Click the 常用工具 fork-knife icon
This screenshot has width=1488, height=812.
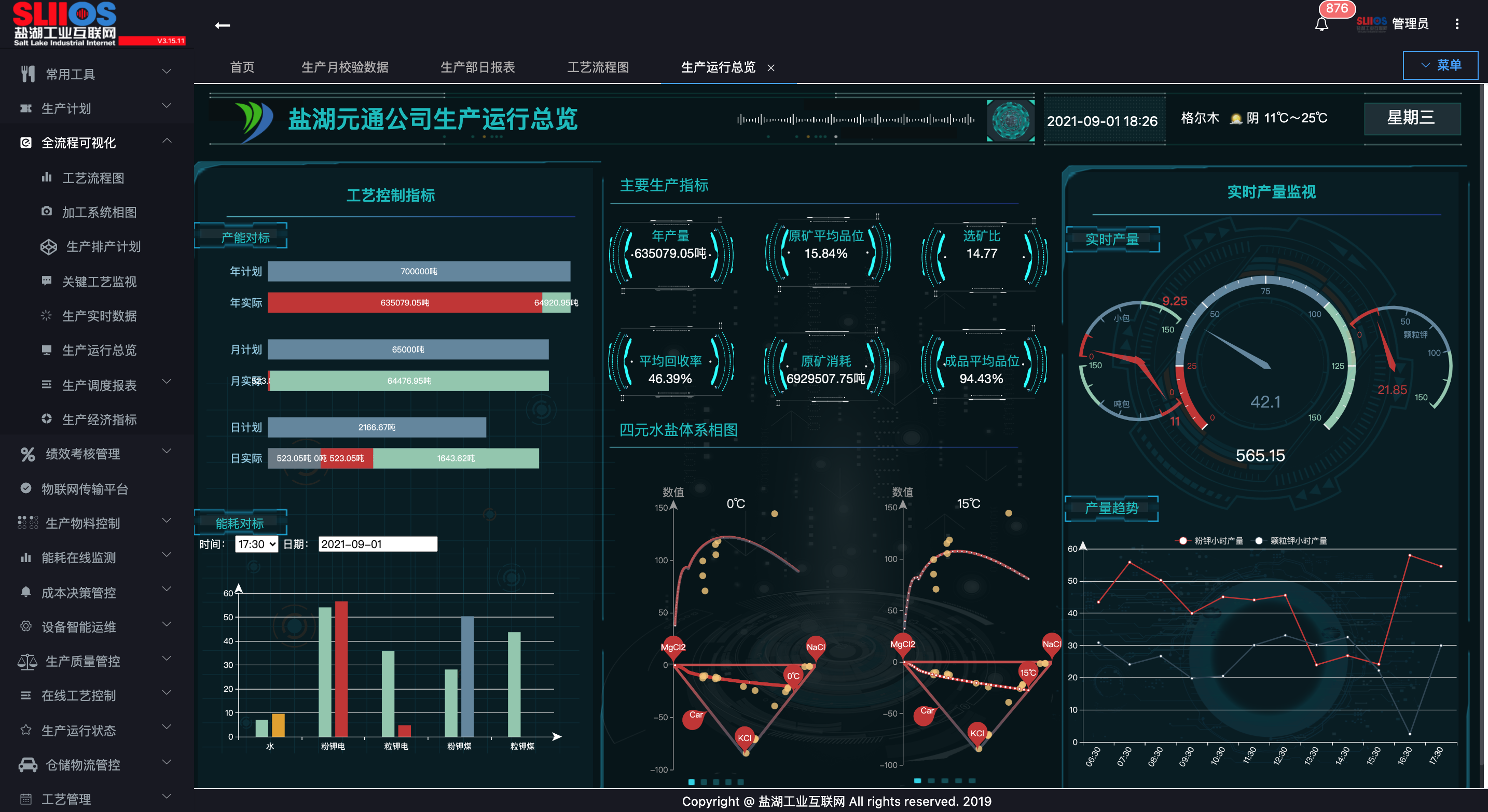(27, 74)
